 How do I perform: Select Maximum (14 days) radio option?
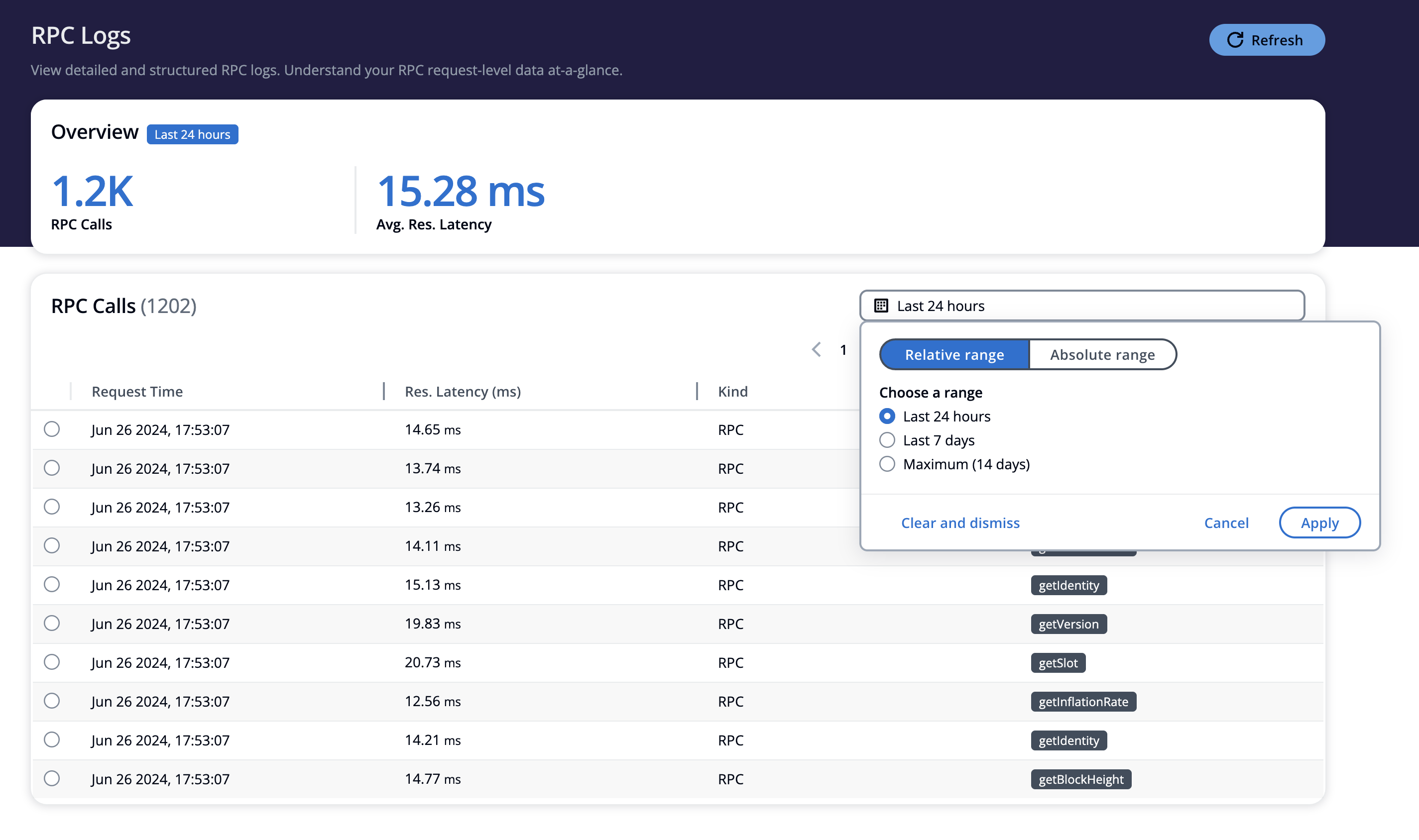tap(887, 464)
